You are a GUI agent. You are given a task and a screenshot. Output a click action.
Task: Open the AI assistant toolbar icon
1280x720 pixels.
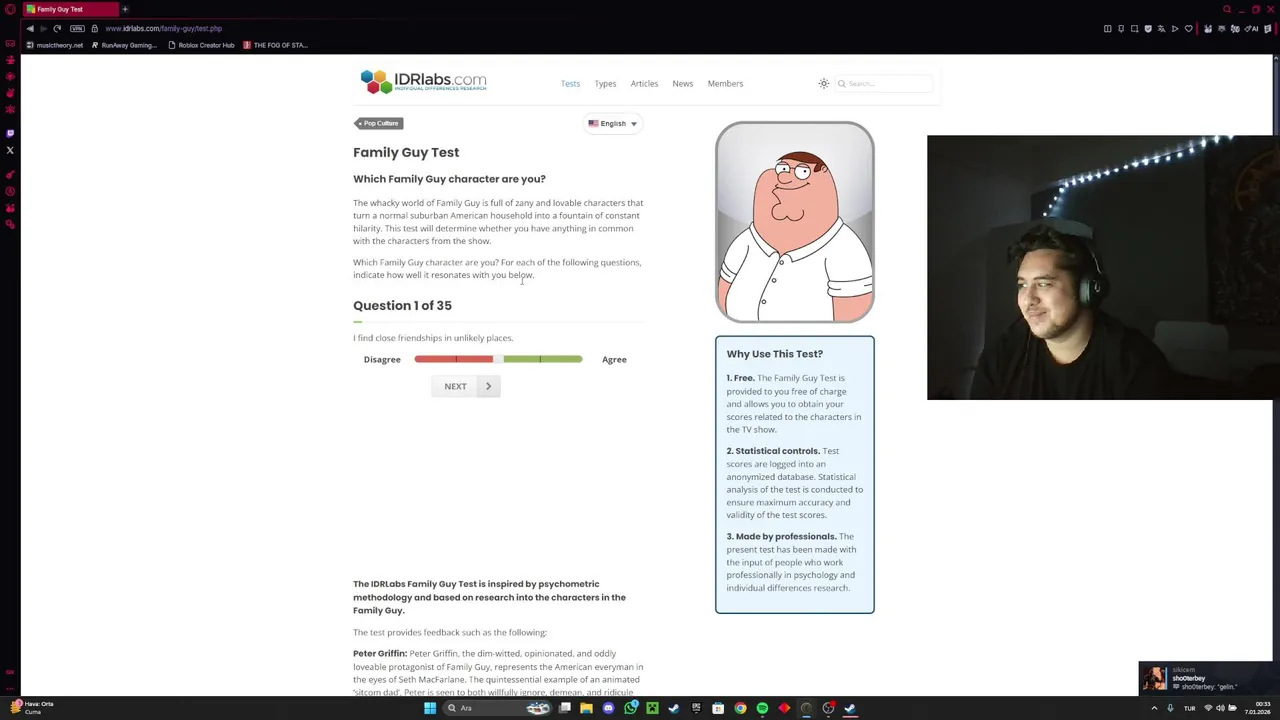pos(1251,29)
